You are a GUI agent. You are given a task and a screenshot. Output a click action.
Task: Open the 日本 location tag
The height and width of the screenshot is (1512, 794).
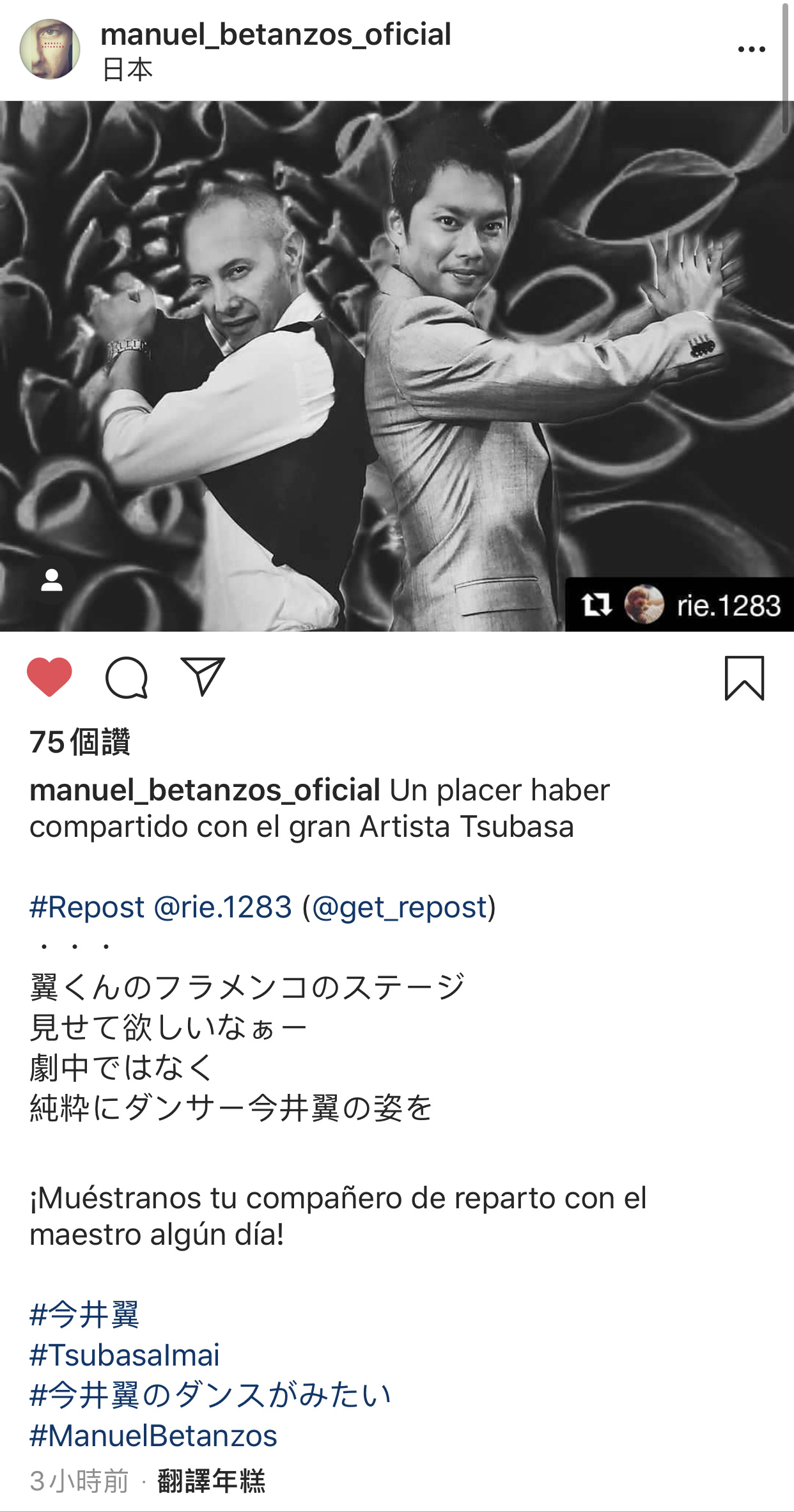[127, 69]
